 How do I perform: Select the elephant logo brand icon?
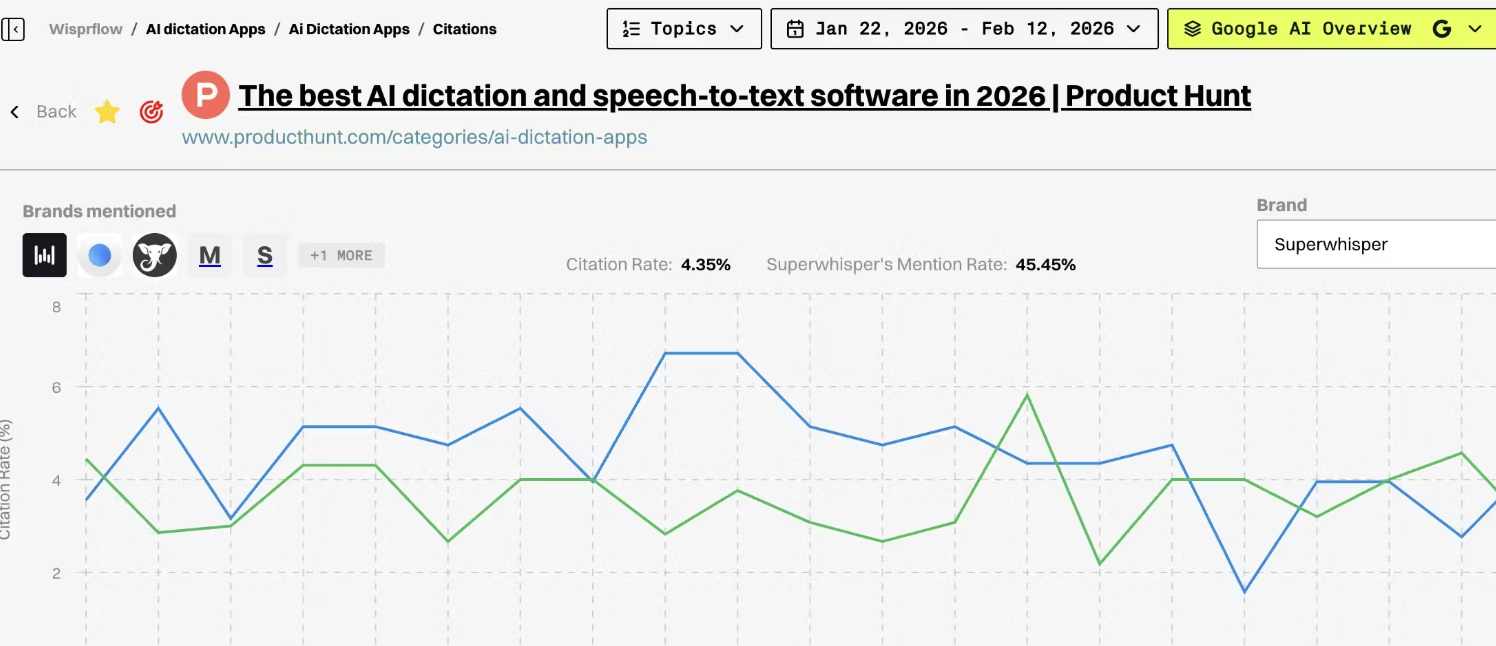(x=154, y=255)
